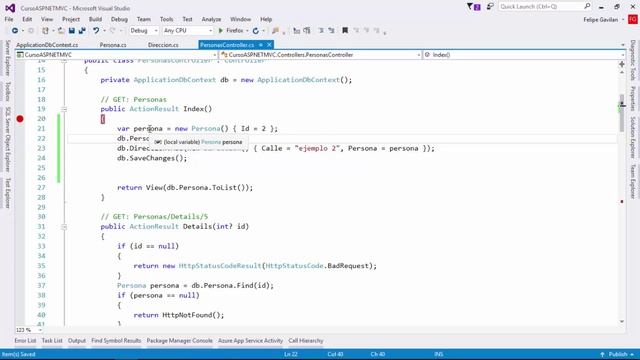Switch to the Persona.cs tab
The height and width of the screenshot is (360, 640).
coord(113,45)
